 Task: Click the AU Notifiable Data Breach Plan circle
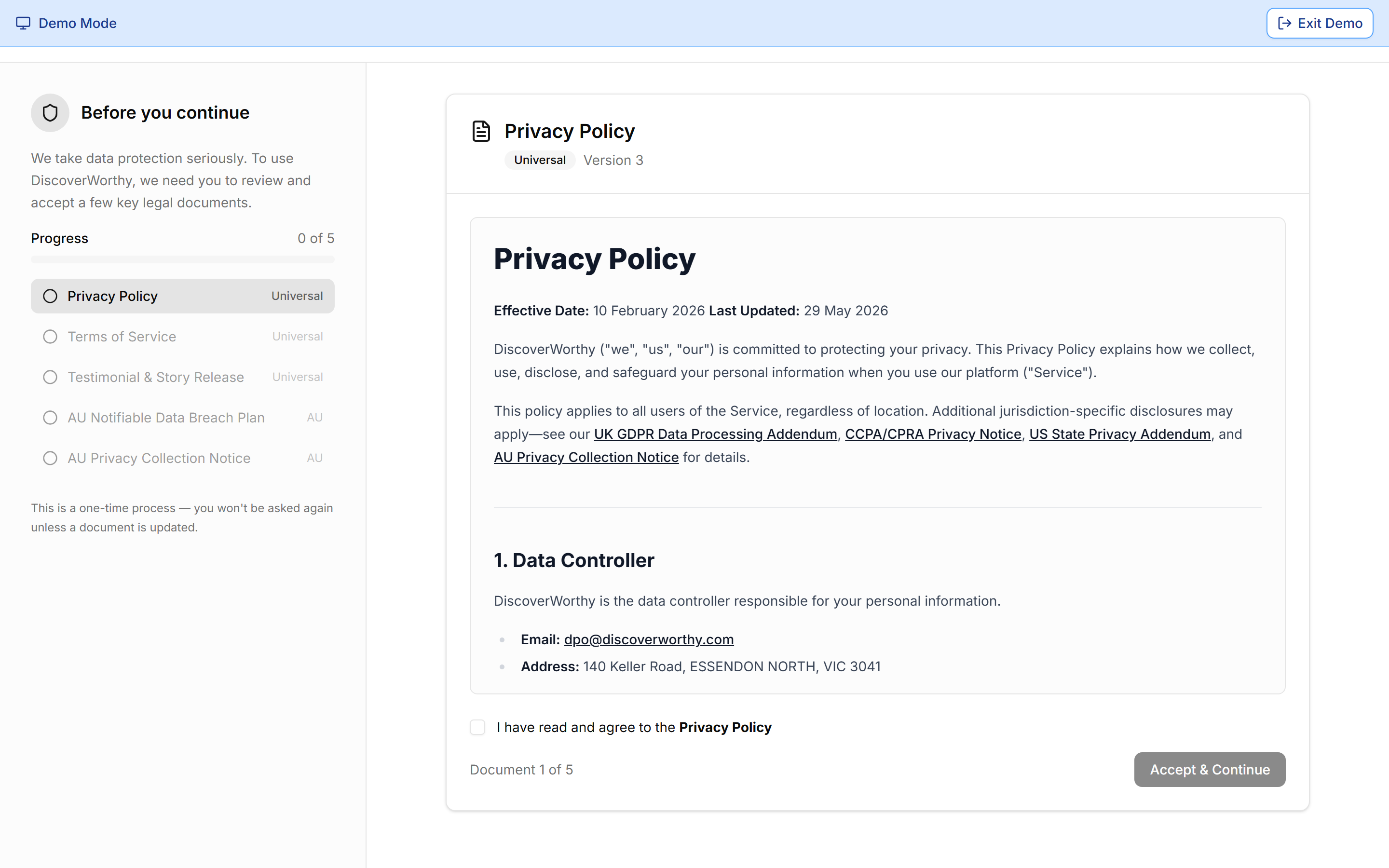pos(50,417)
